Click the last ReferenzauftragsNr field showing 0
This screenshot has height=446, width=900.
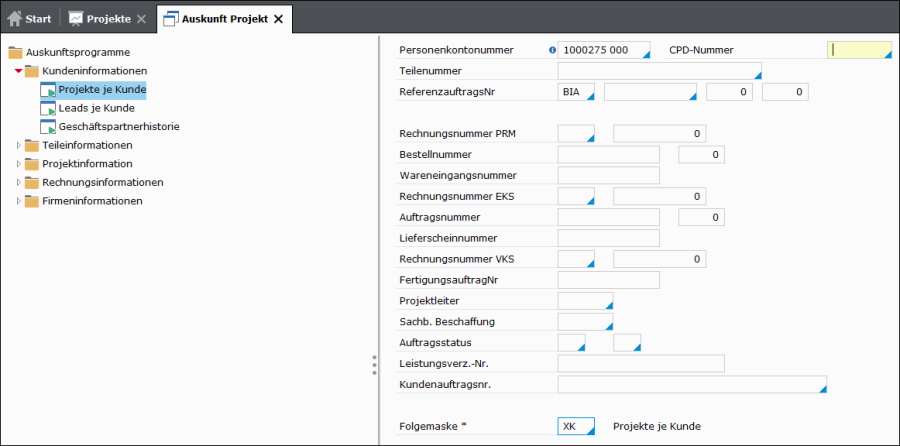pyautogui.click(x=785, y=92)
